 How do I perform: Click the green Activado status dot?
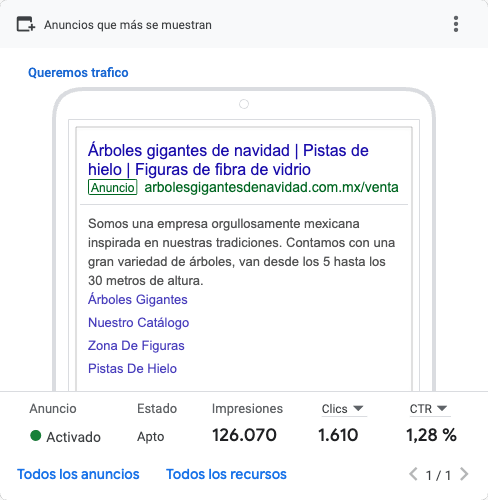(x=35, y=436)
